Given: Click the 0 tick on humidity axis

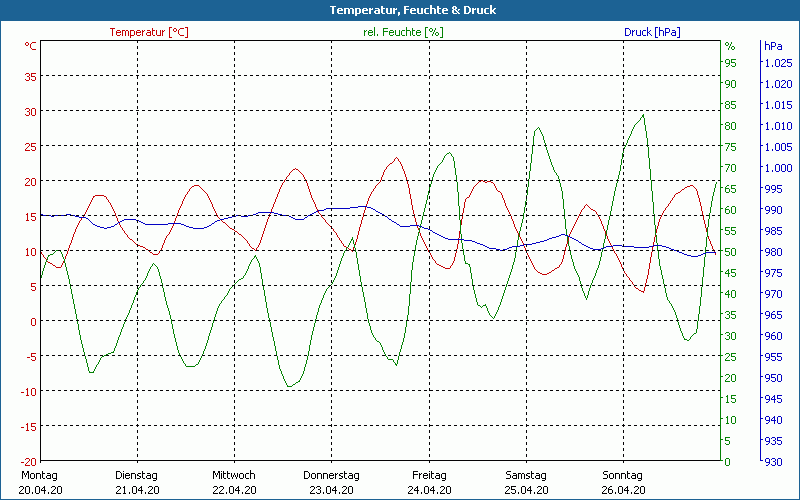Looking at the screenshot, I should 727,462.
